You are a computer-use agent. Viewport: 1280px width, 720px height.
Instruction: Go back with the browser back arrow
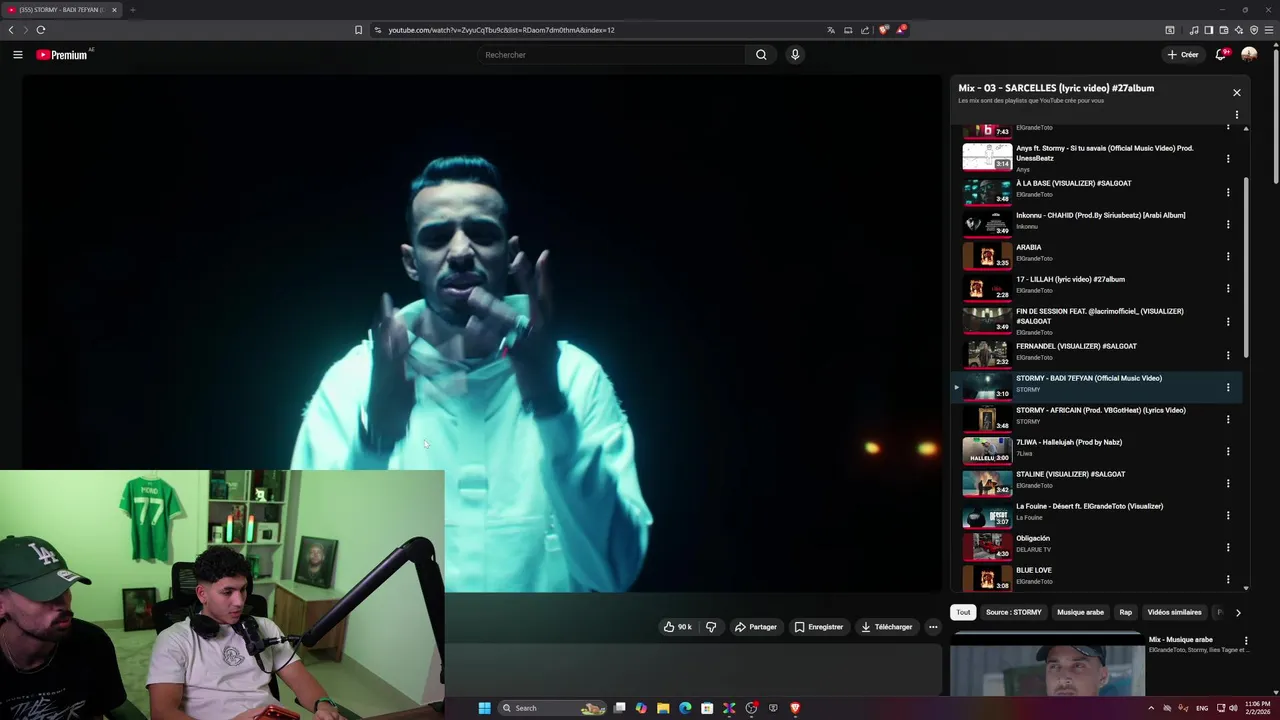coord(11,30)
